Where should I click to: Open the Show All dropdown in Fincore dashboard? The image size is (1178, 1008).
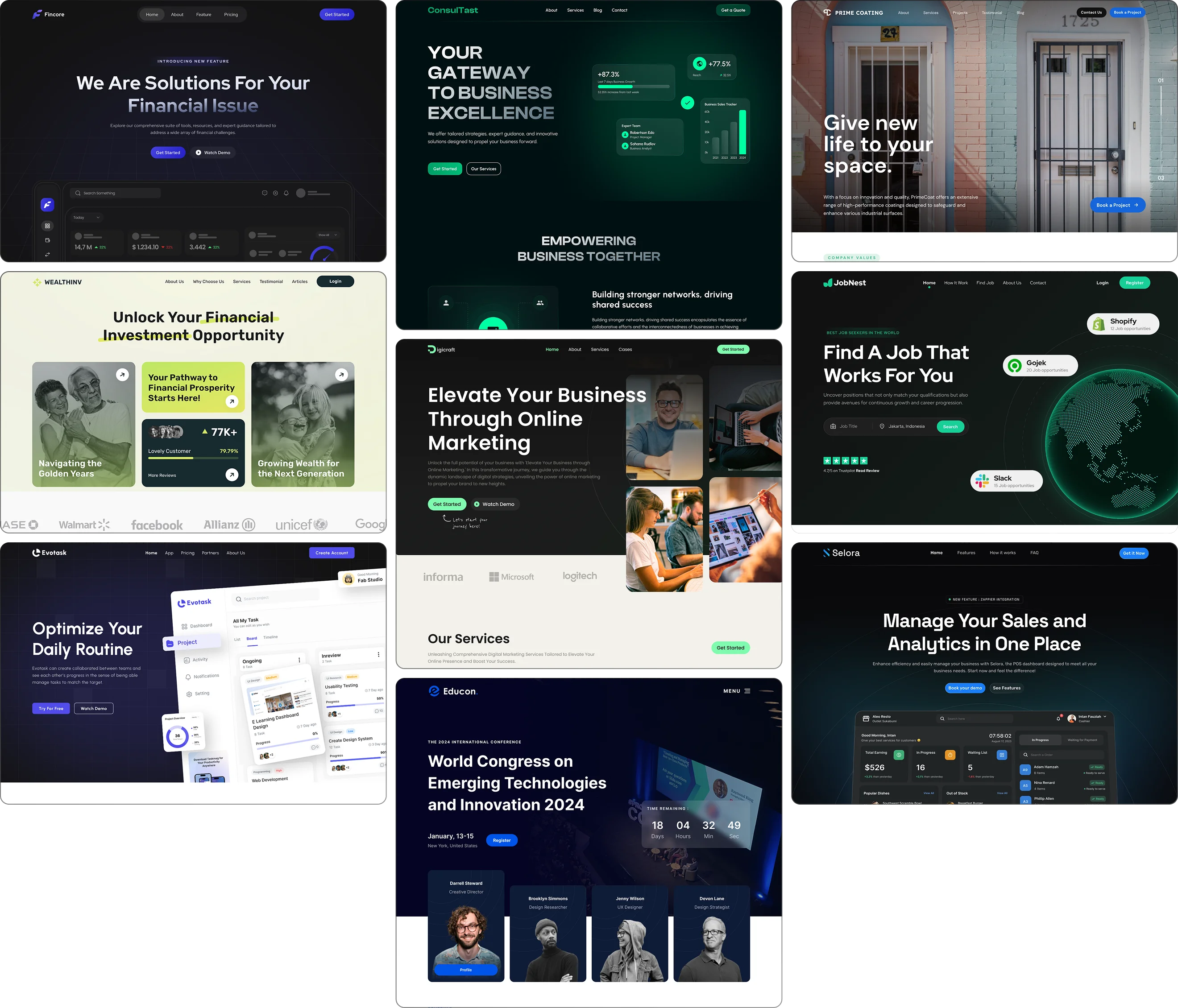328,235
